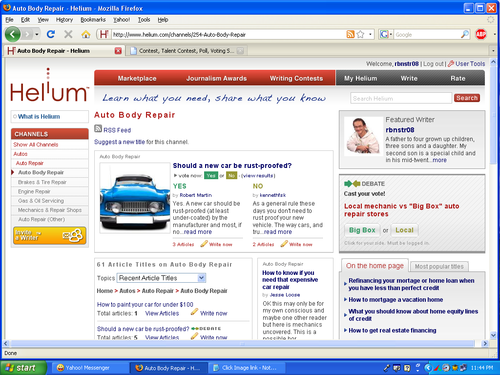Open the Adblock Plus ABP icon
Screen dimensions: 500x375
click(x=481, y=34)
